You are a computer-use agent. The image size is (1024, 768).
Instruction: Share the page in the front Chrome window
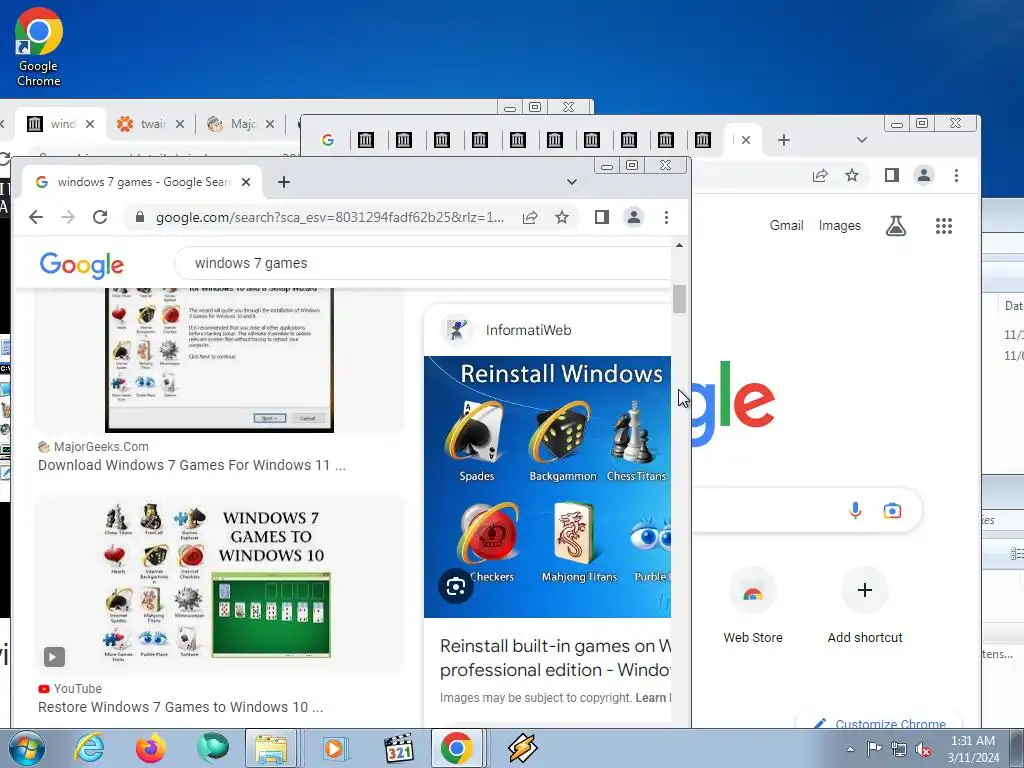click(530, 217)
